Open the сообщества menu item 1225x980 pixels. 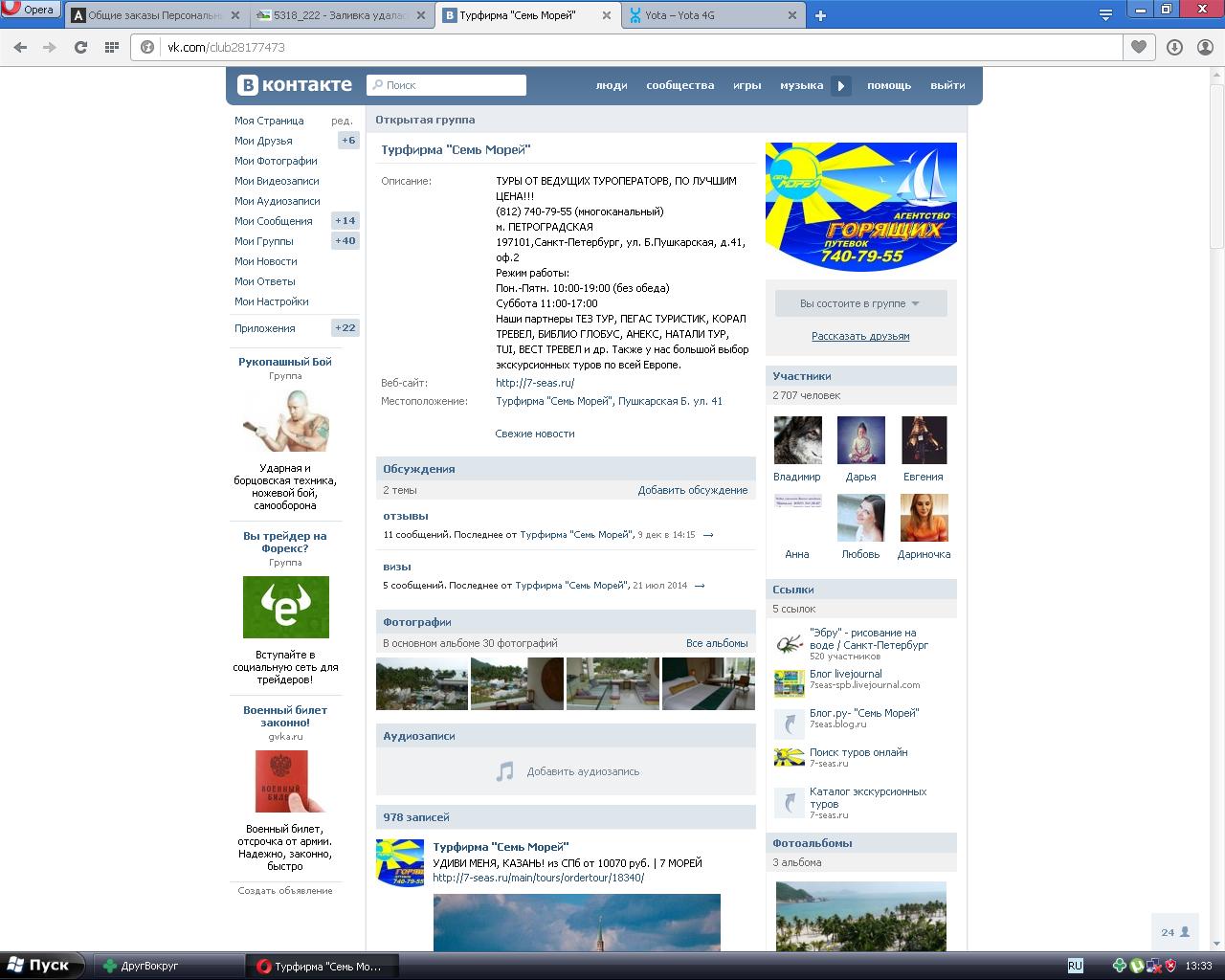(679, 85)
